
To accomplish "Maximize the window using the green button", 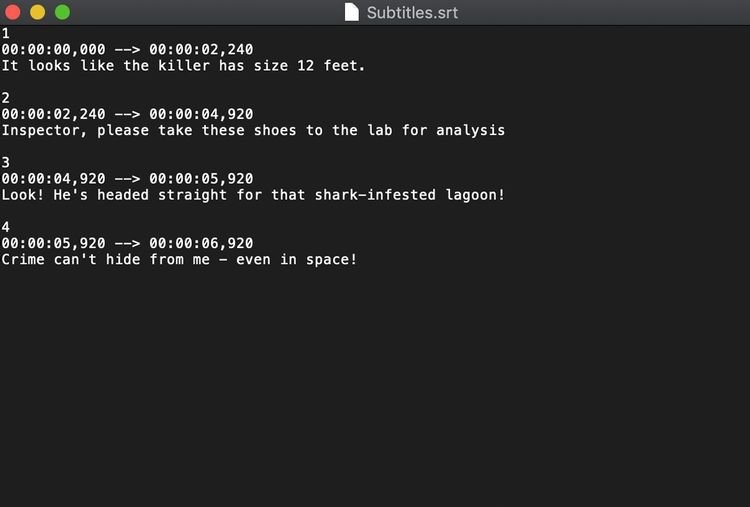I will coord(62,12).
